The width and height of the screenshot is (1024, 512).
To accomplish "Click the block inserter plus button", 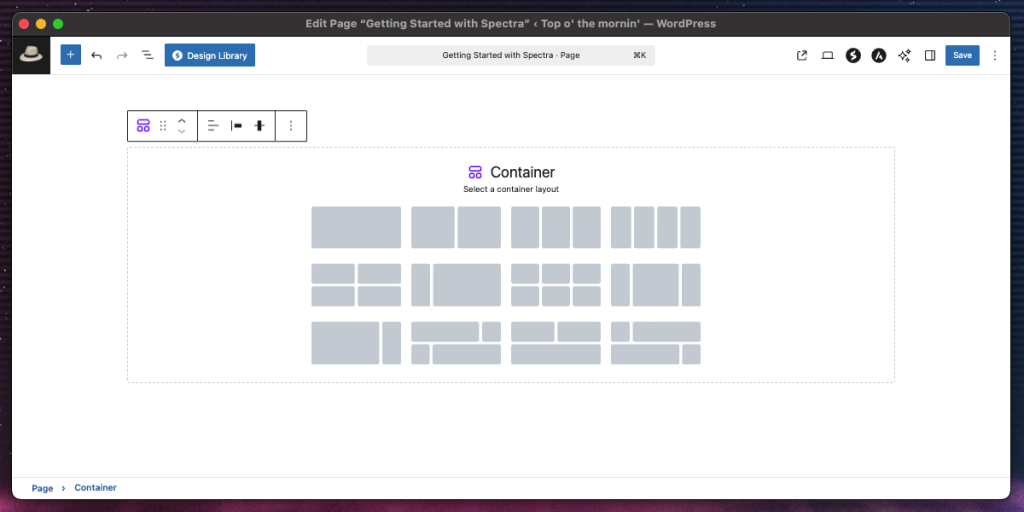I will pos(70,55).
